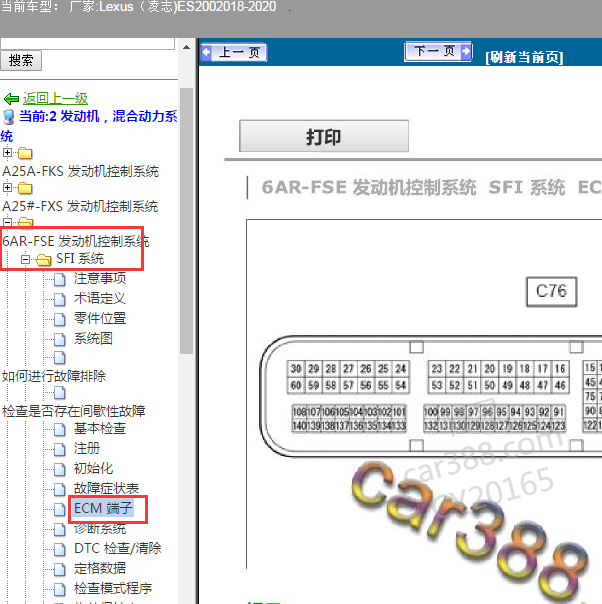Open the A25#-FXS folder icon

tap(25, 188)
